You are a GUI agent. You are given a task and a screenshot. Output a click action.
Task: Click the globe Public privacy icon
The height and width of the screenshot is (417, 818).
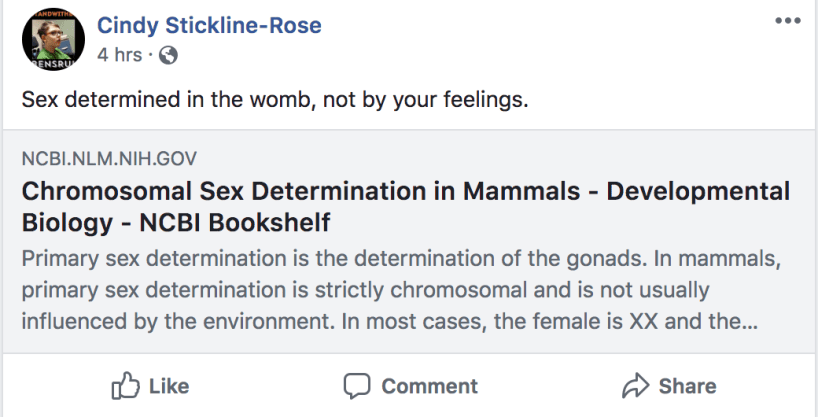pos(168,56)
